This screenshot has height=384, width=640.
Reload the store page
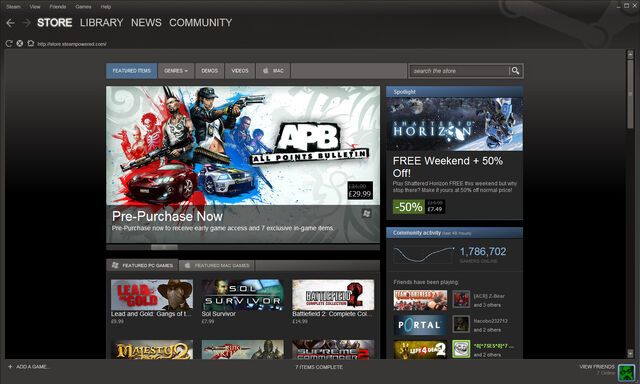coord(9,43)
